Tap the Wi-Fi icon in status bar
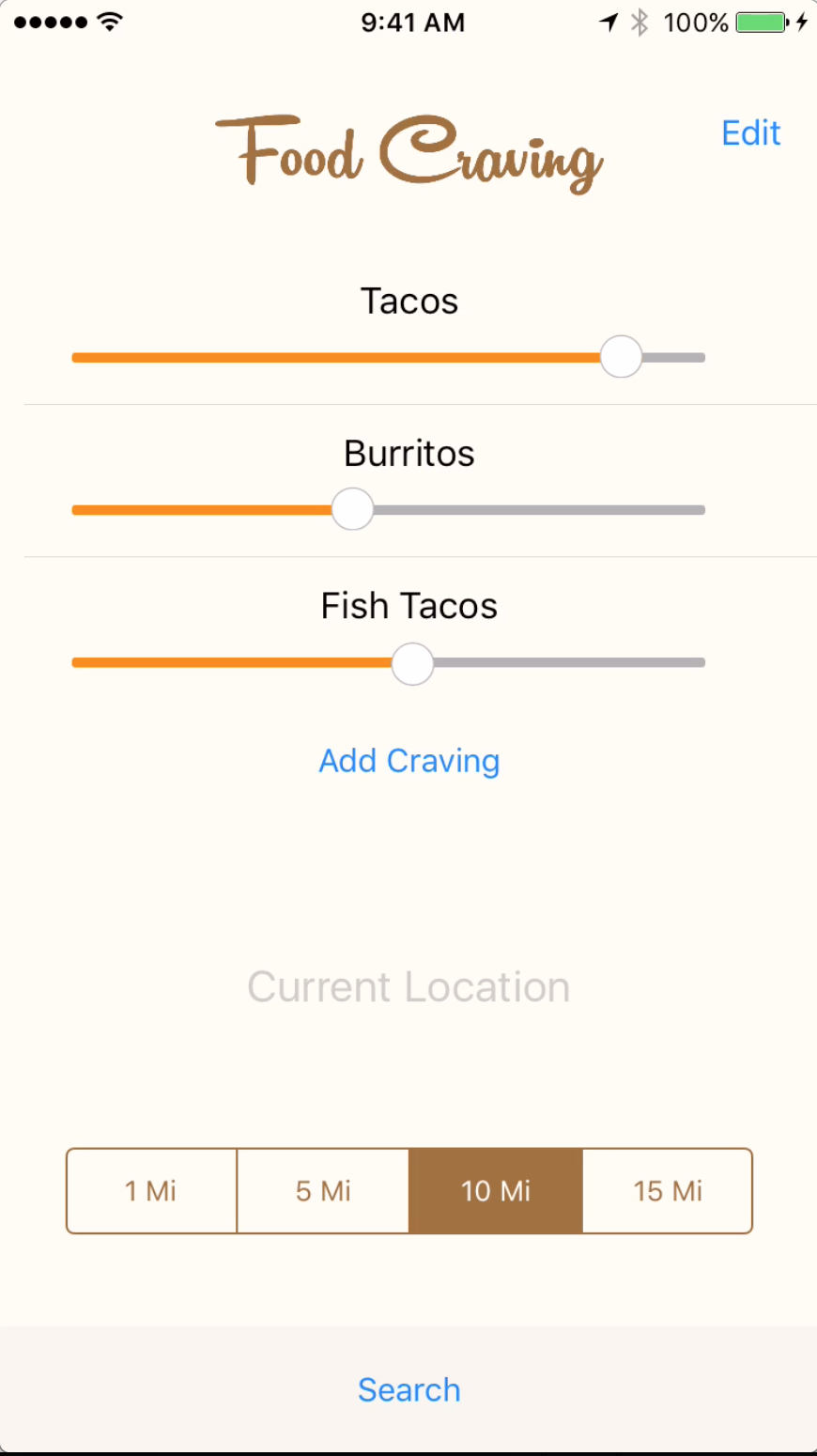 110,22
